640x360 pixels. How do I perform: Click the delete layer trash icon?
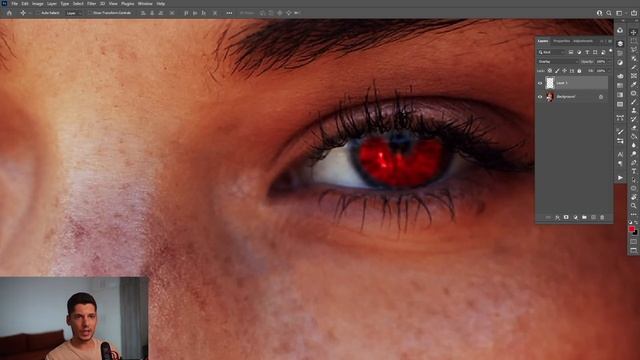(x=602, y=218)
